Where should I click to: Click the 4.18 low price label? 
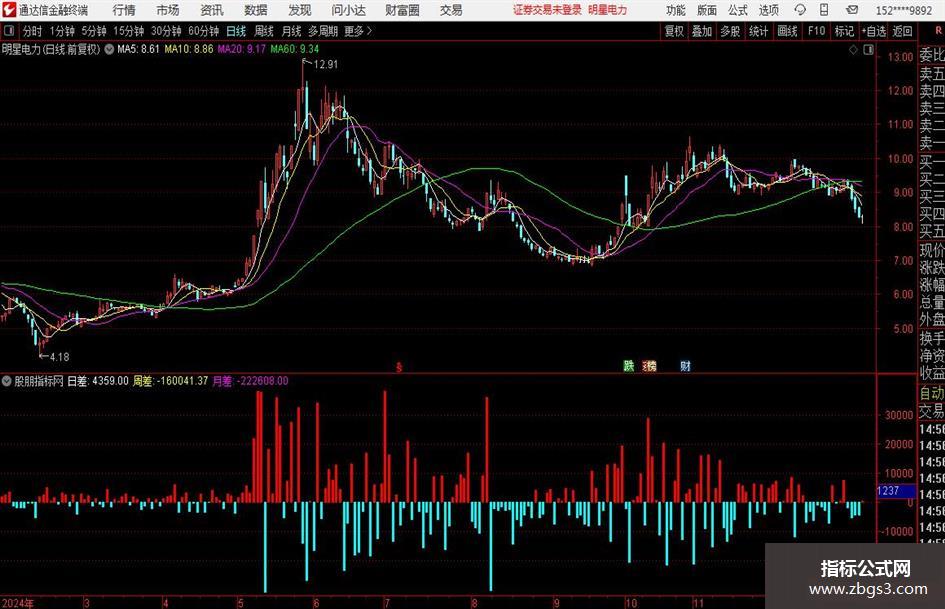click(59, 357)
